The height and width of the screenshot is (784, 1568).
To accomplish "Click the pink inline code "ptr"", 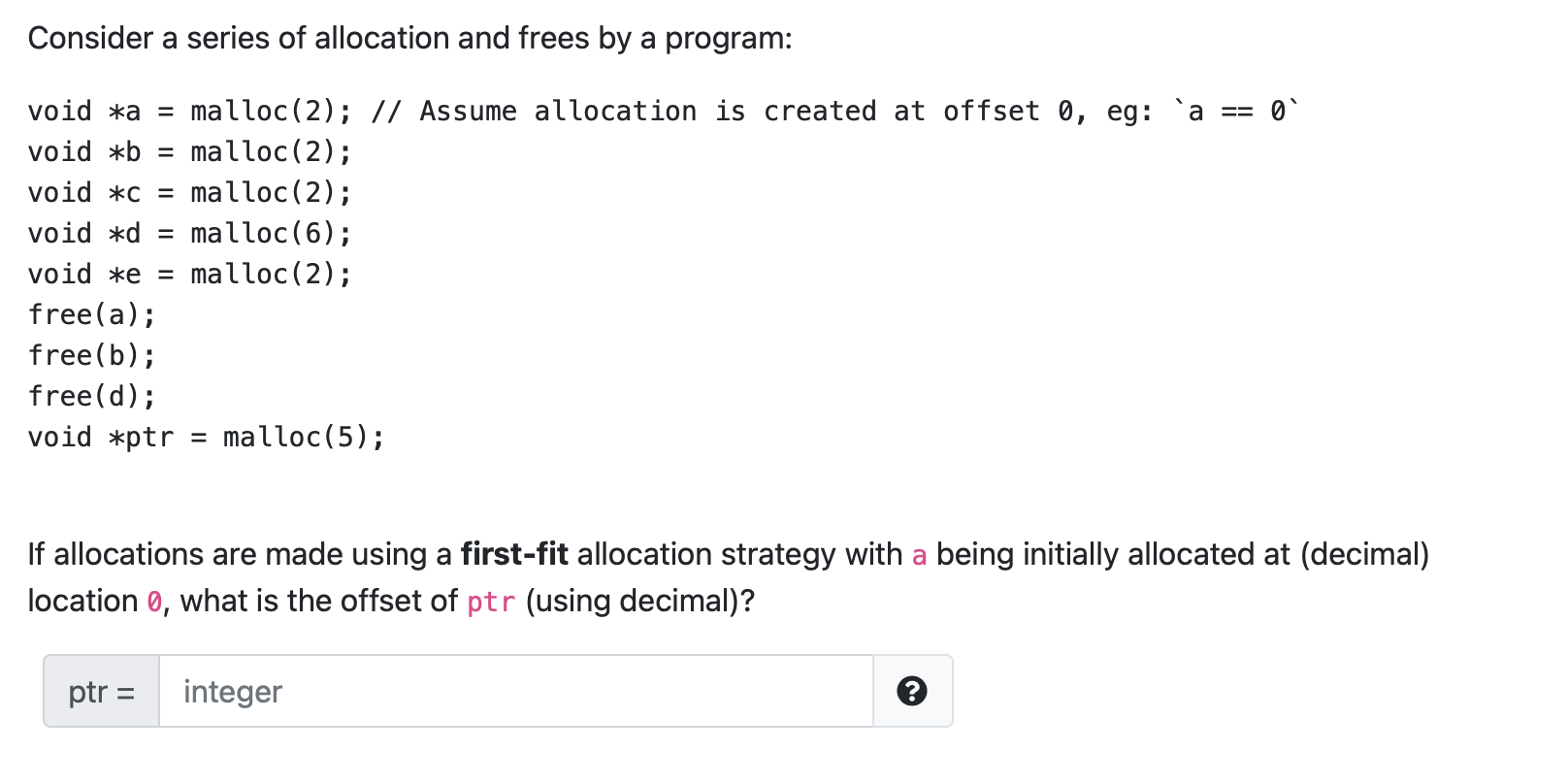I will tap(491, 602).
